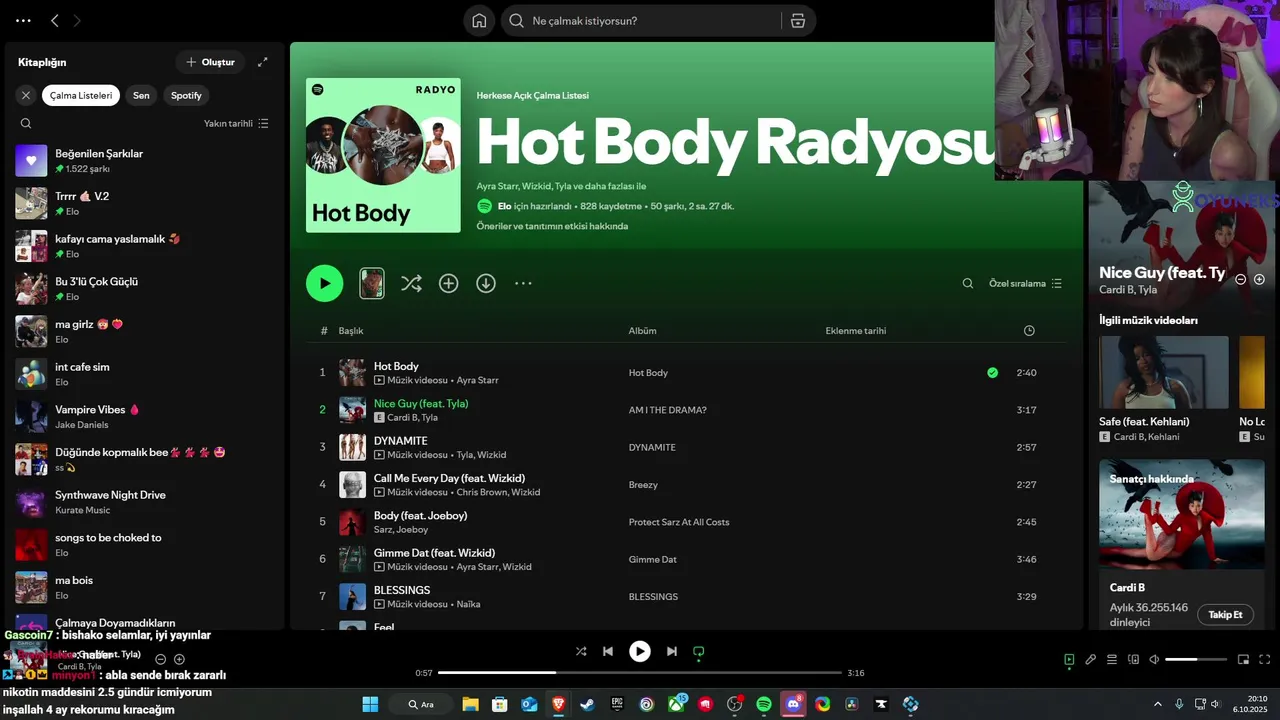Open Oluştur create menu
This screenshot has width=1280, height=720.
click(x=210, y=62)
